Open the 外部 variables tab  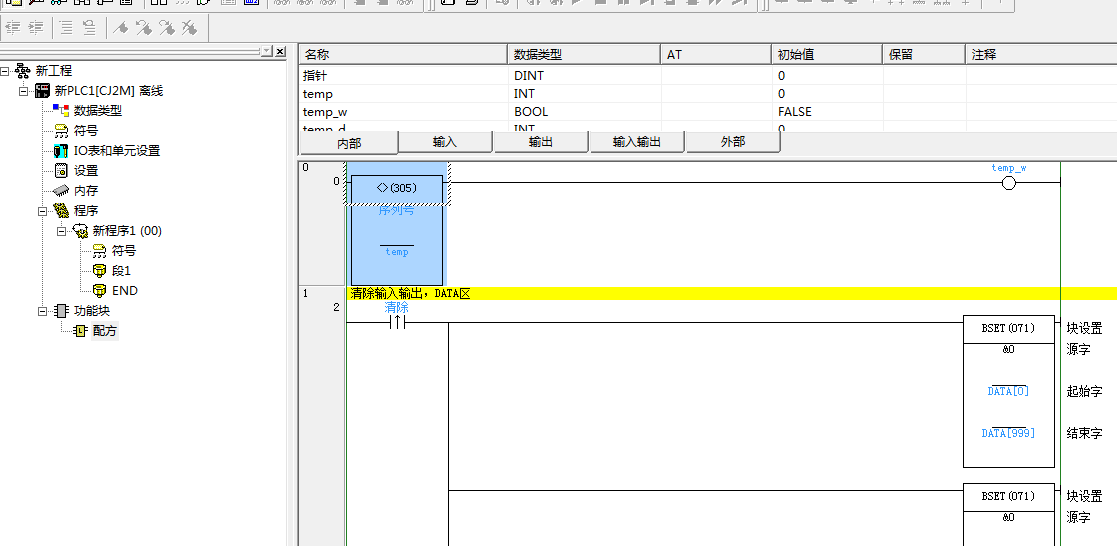click(x=733, y=142)
